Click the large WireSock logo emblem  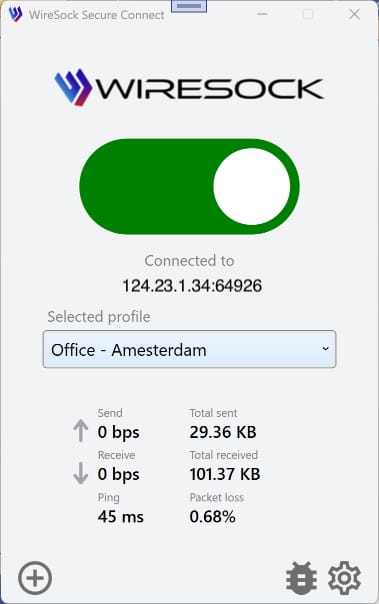tap(73, 87)
